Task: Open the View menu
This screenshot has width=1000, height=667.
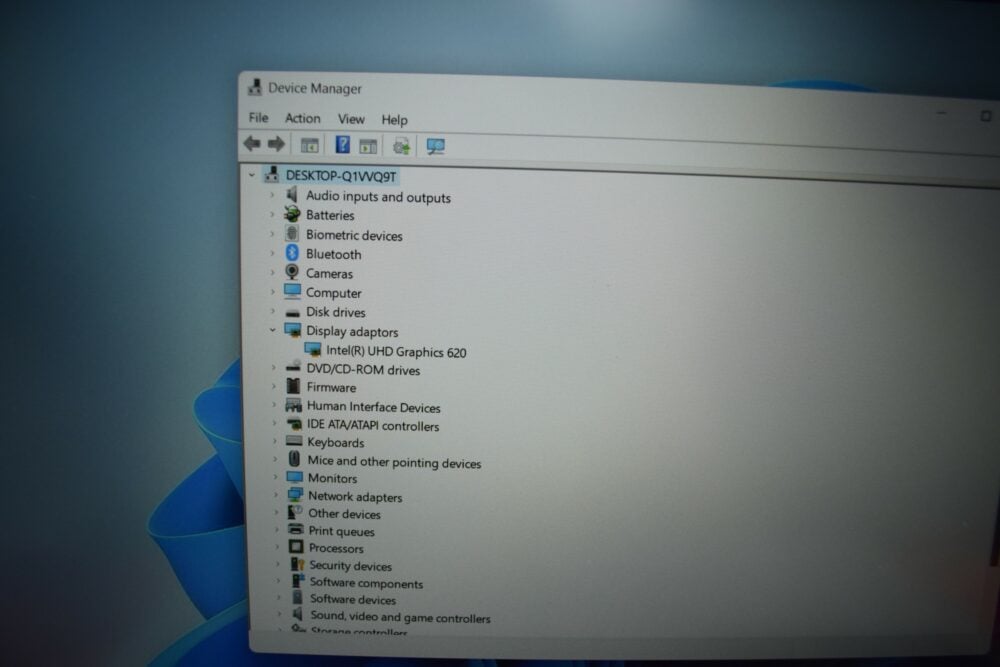Action: tap(351, 119)
